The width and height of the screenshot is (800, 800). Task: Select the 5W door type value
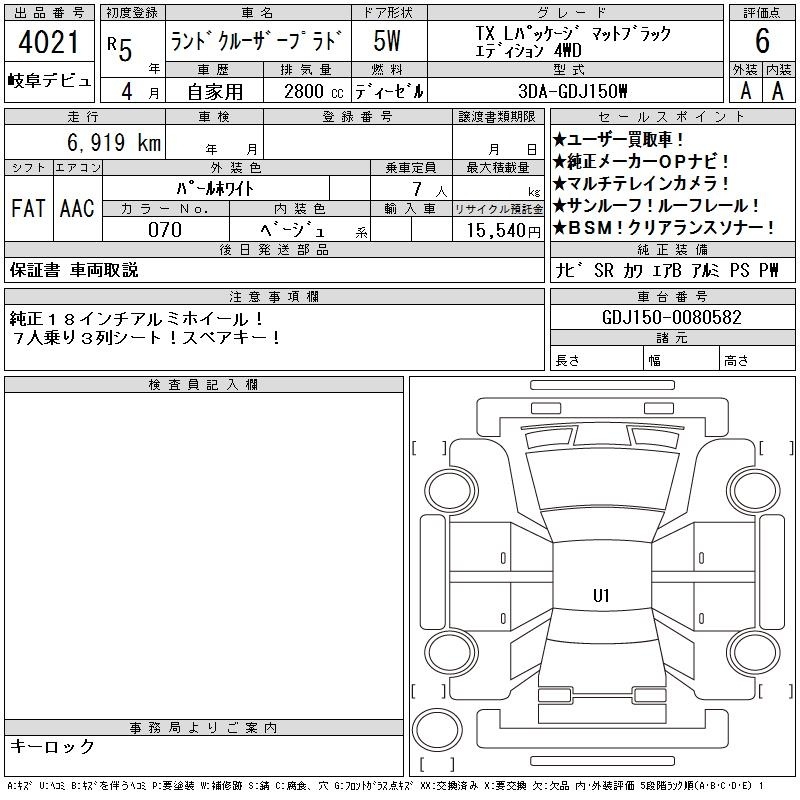[x=390, y=41]
